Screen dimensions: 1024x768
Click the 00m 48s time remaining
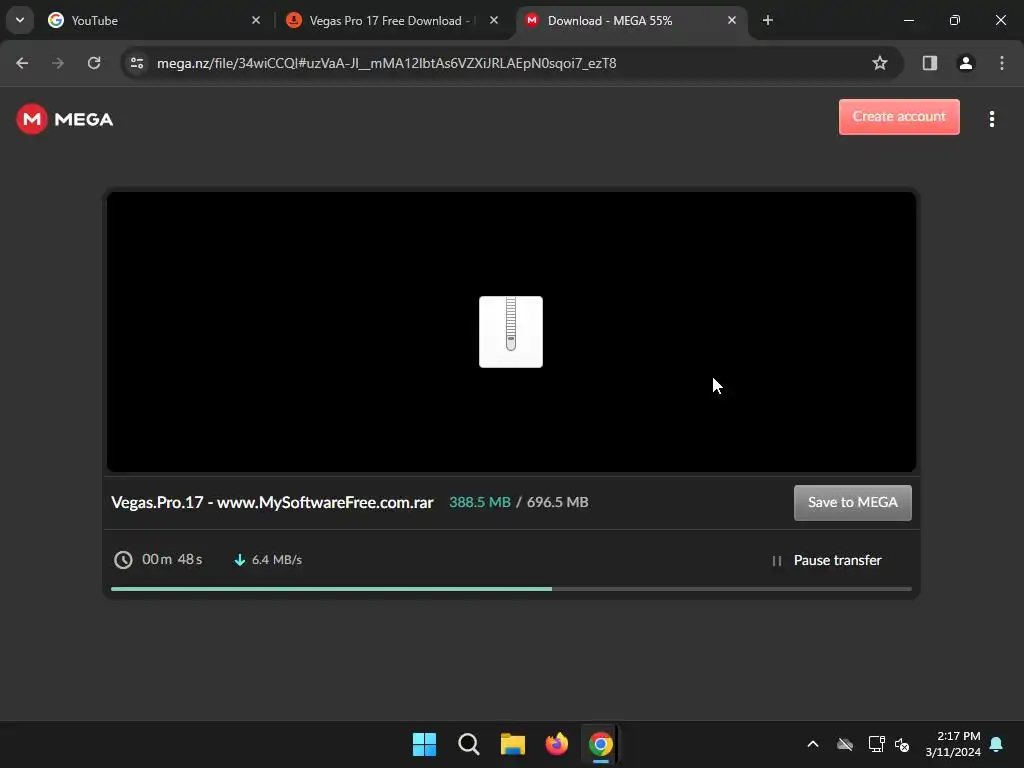tap(172, 560)
